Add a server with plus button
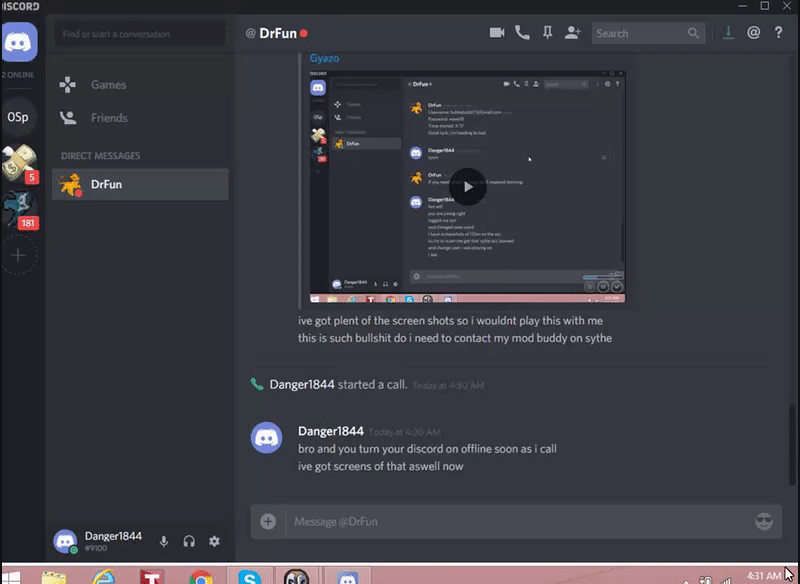 tap(18, 255)
